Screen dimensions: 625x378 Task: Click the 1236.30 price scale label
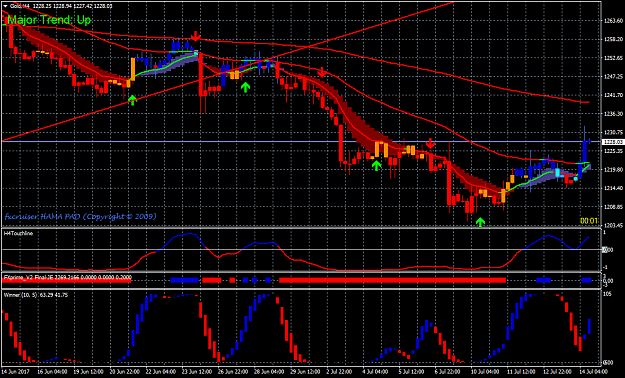coord(613,114)
